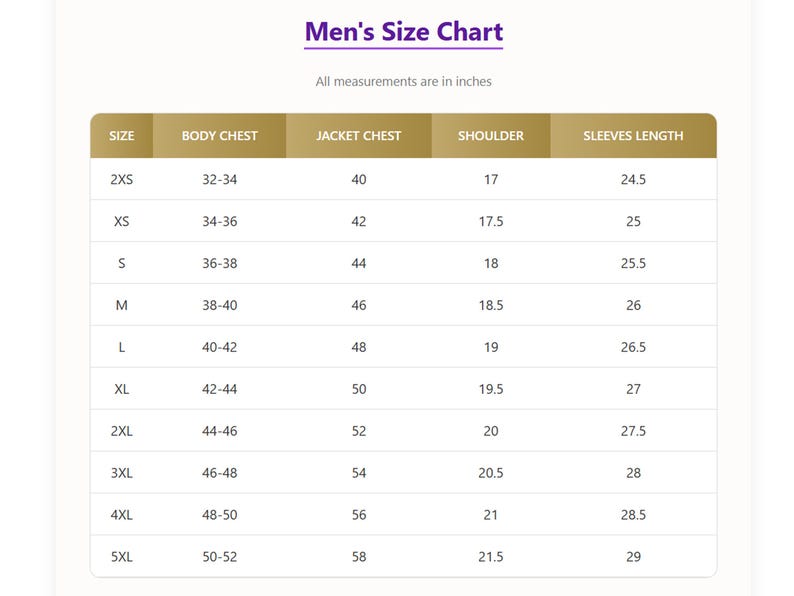The width and height of the screenshot is (794, 596).
Task: Click the SIZE column header
Action: pos(122,136)
